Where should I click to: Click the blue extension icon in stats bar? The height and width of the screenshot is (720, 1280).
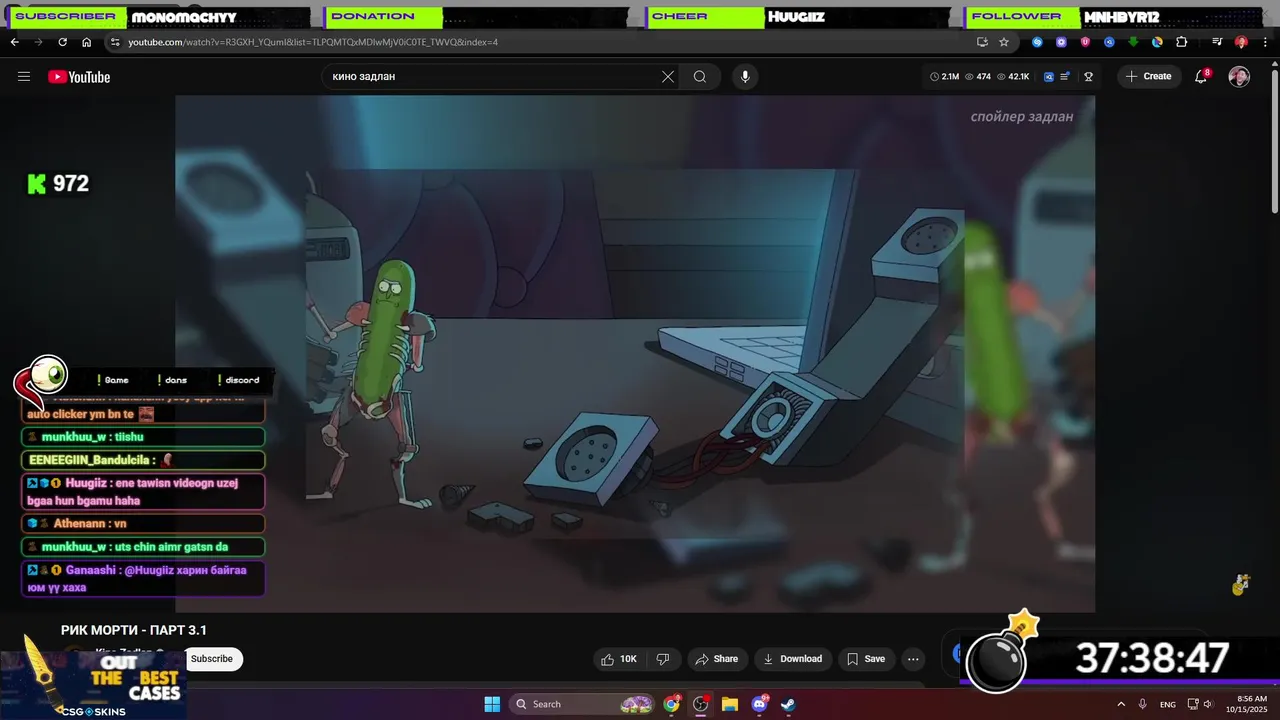click(x=1048, y=77)
